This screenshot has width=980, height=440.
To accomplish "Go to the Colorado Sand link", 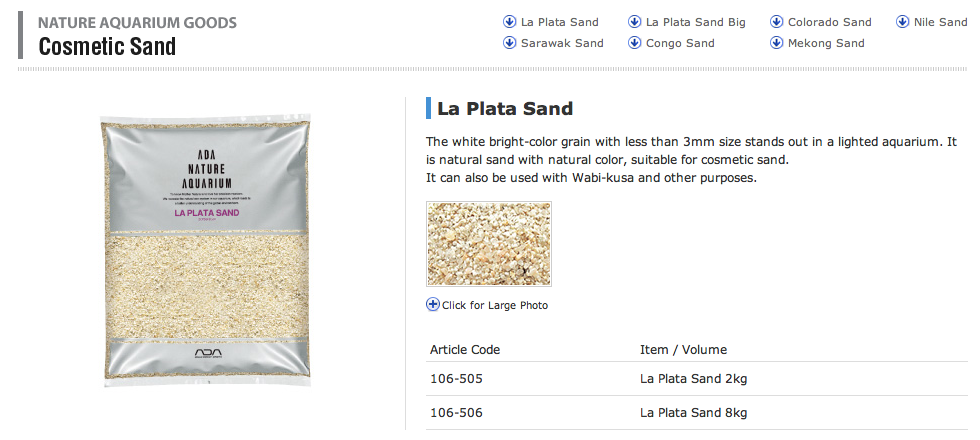I will pyautogui.click(x=829, y=22).
